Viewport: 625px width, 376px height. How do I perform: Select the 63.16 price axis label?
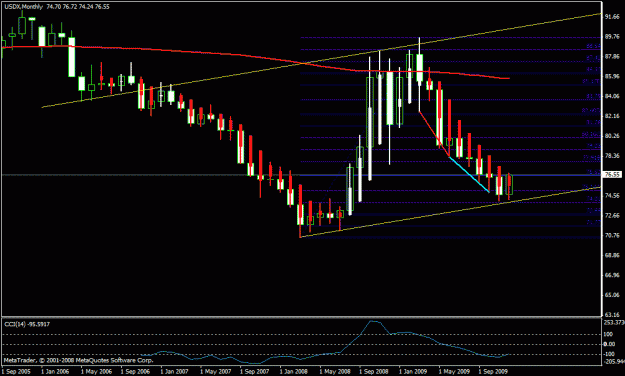pos(612,315)
